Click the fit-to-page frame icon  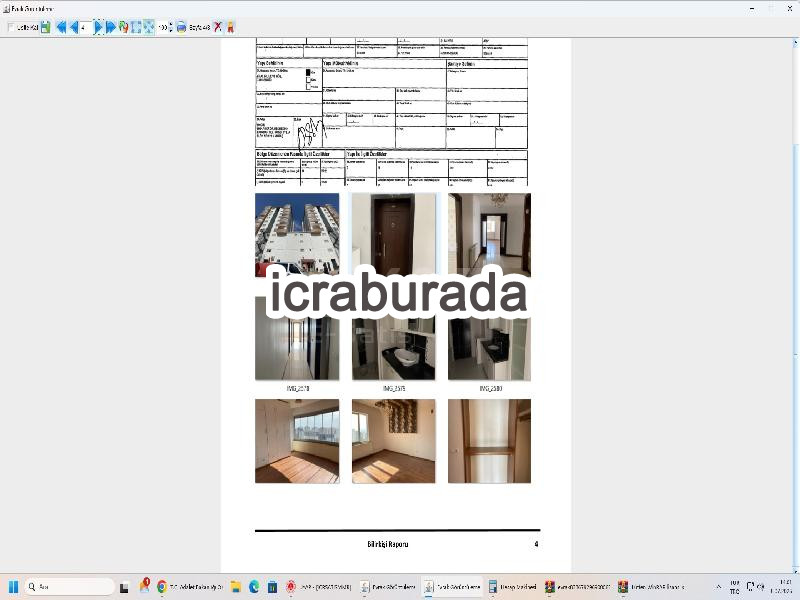coord(136,27)
